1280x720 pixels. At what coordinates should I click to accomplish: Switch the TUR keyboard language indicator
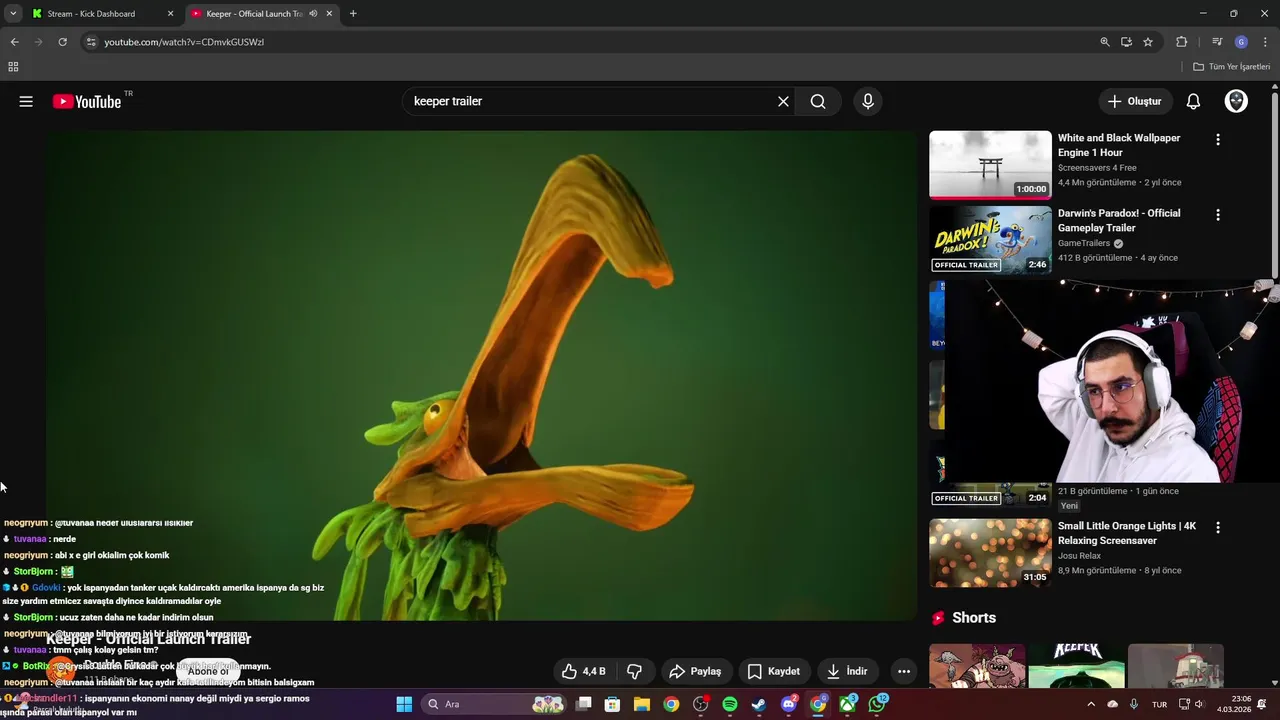[1159, 704]
